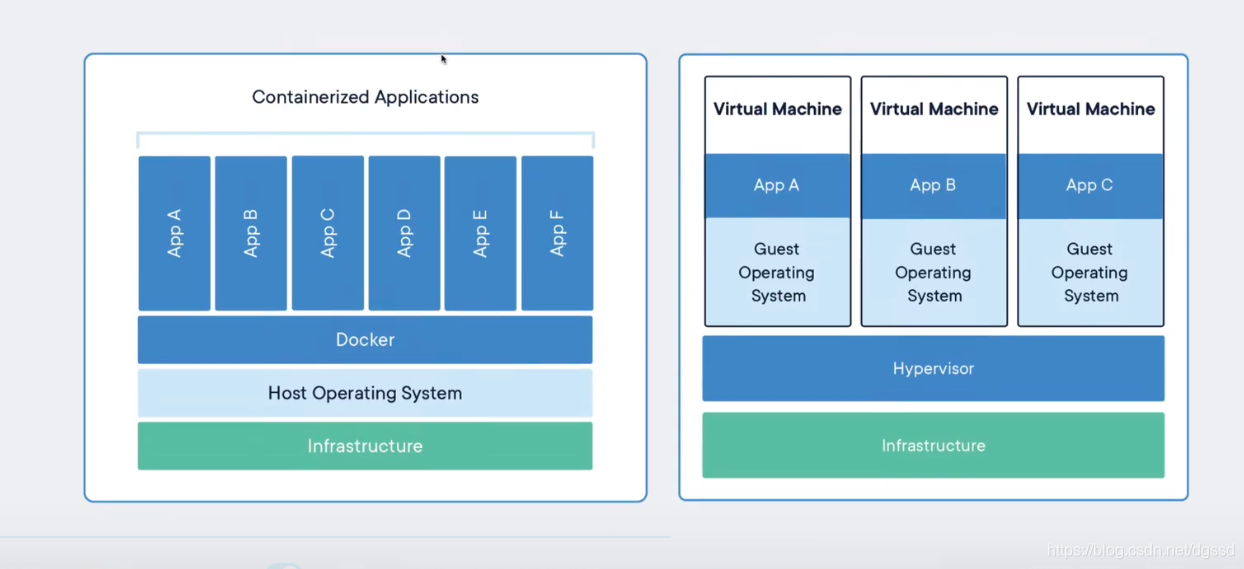The height and width of the screenshot is (569, 1244).
Task: Click the Infrastructure bar beneath Hypervisor
Action: tap(933, 445)
